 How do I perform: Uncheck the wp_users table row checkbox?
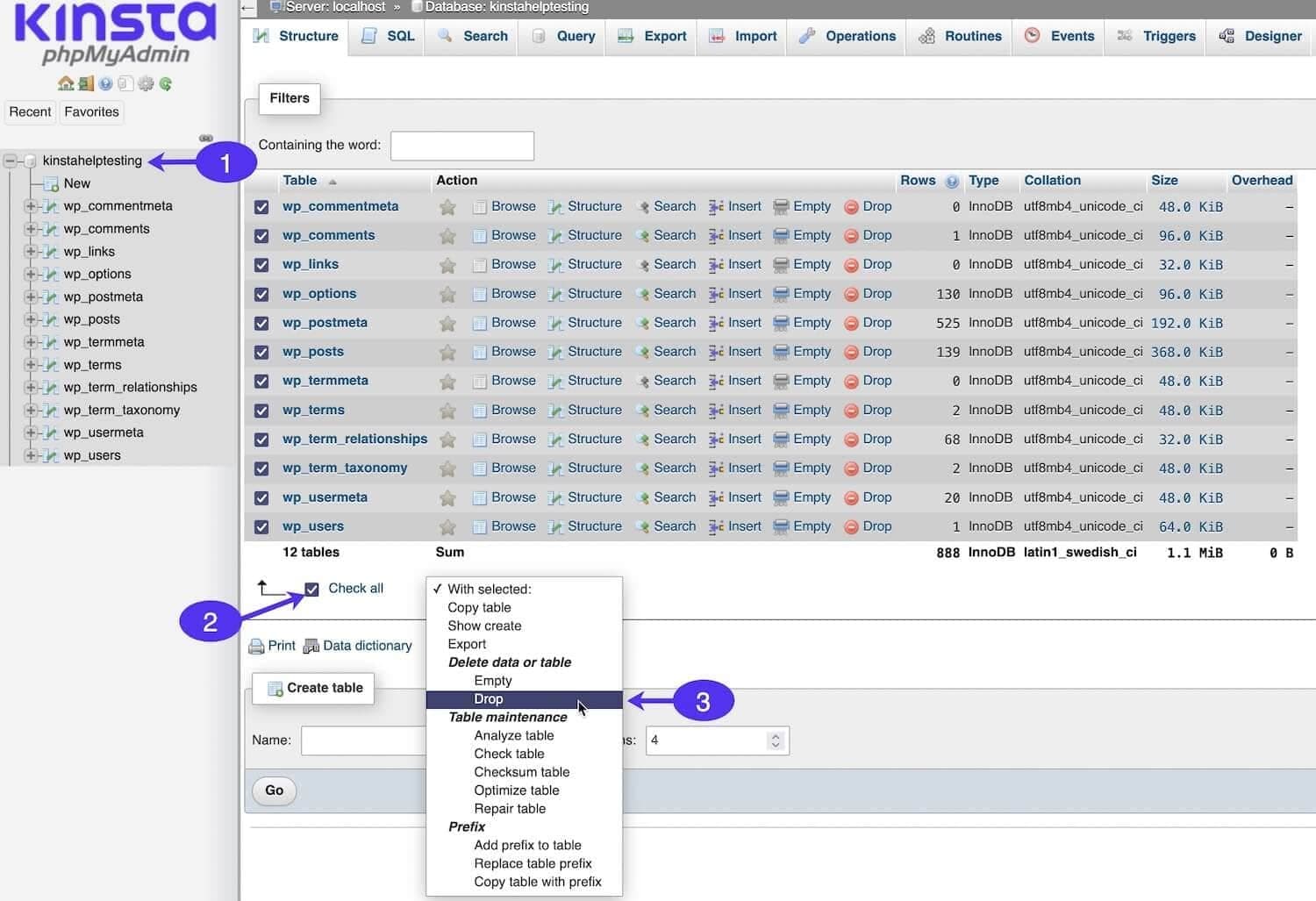point(261,526)
